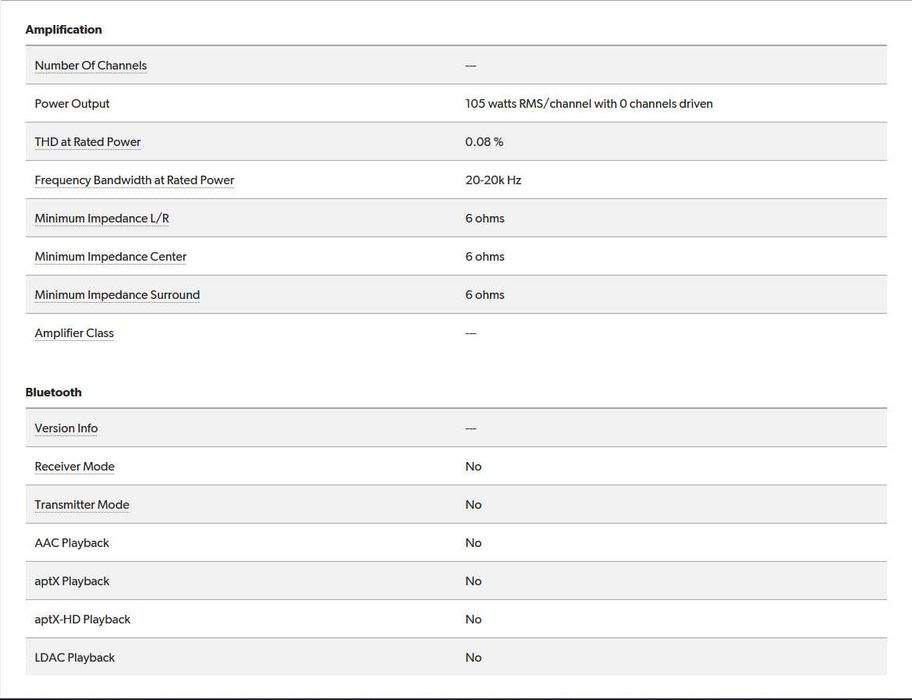
Task: Click the AAC Playback row label
Action: pos(72,543)
